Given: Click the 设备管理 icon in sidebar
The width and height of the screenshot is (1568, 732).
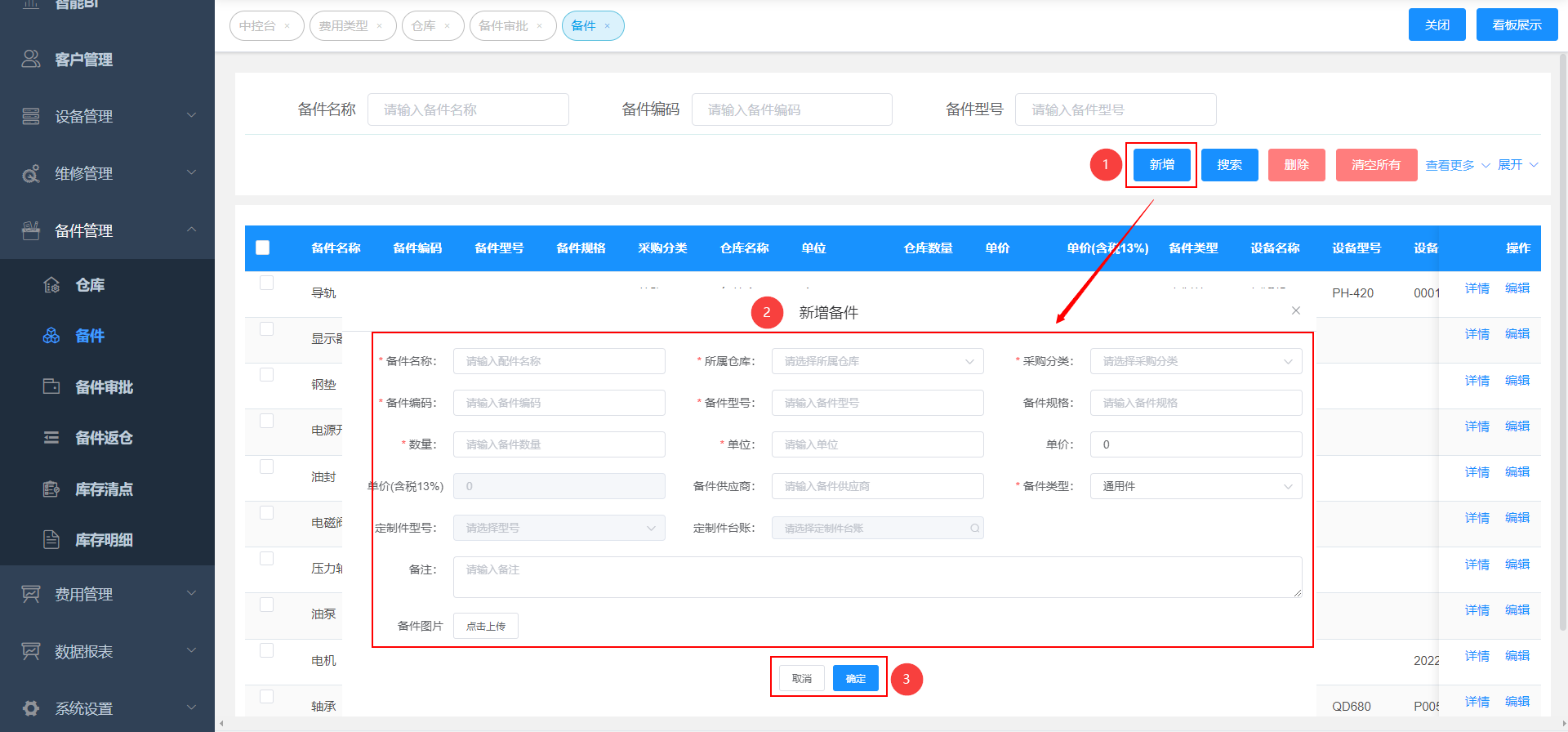Looking at the screenshot, I should 31,116.
